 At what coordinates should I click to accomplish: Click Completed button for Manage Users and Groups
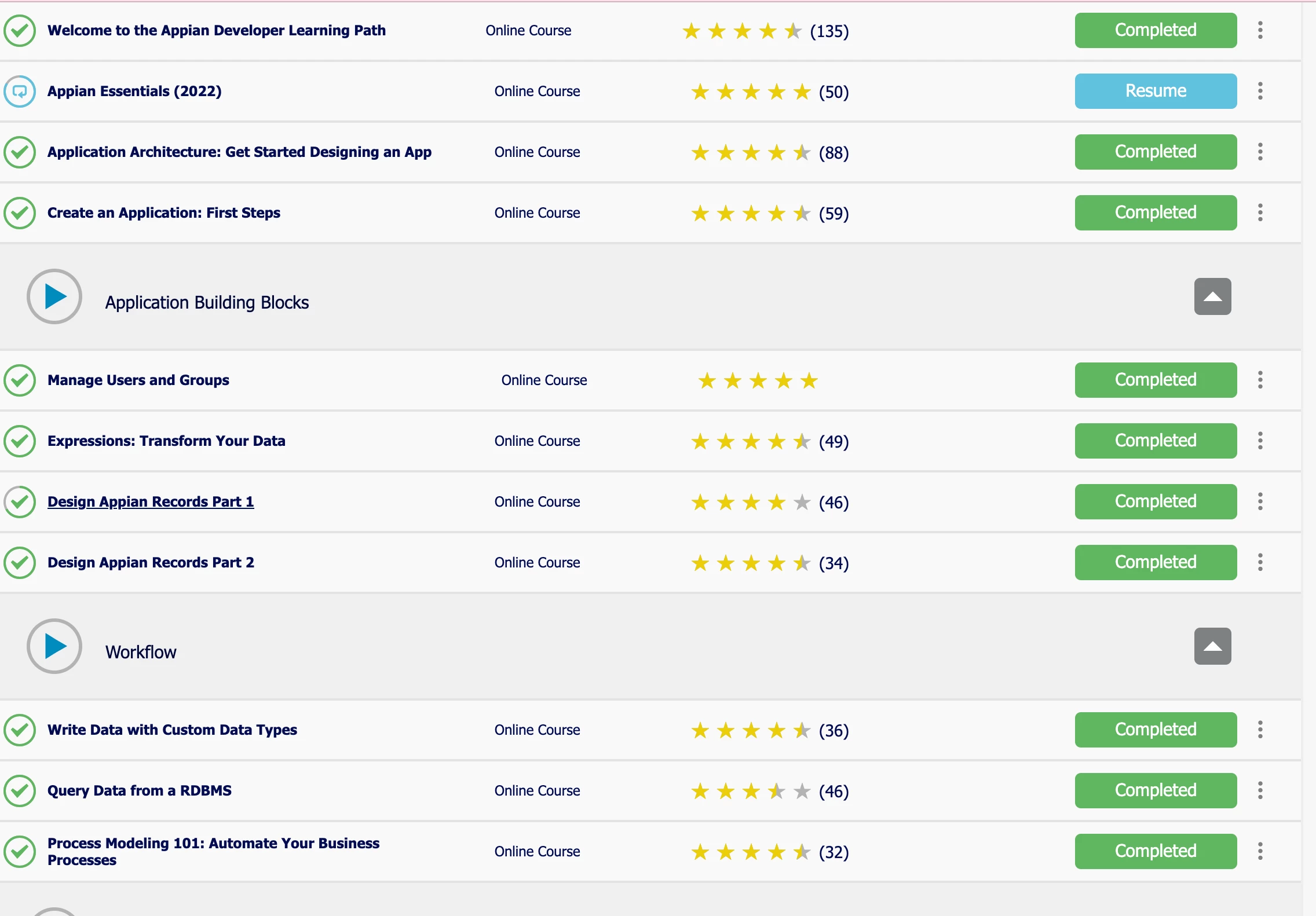click(1156, 380)
